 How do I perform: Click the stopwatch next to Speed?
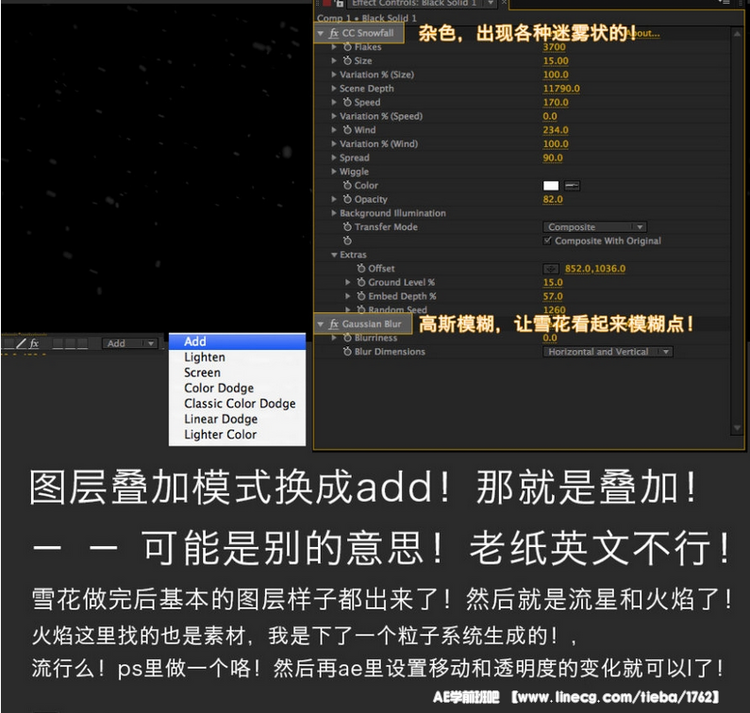click(x=347, y=102)
